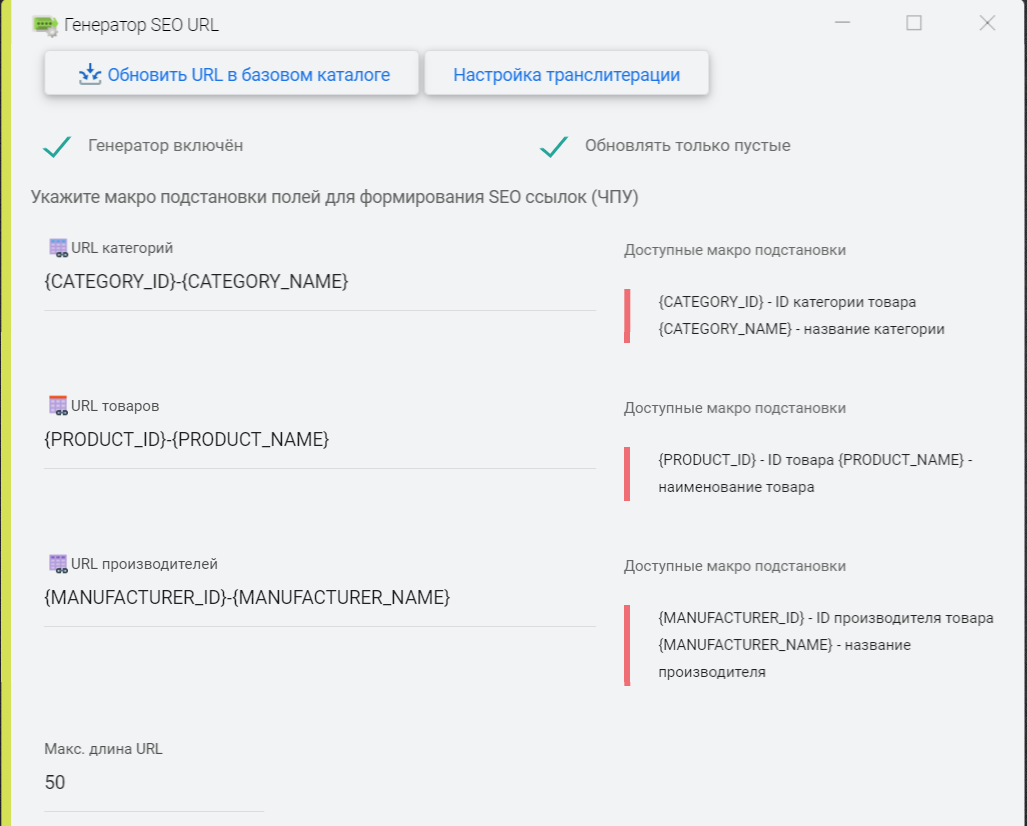Click the SEO URL generator app icon
The width and height of the screenshot is (1027, 826).
point(45,25)
